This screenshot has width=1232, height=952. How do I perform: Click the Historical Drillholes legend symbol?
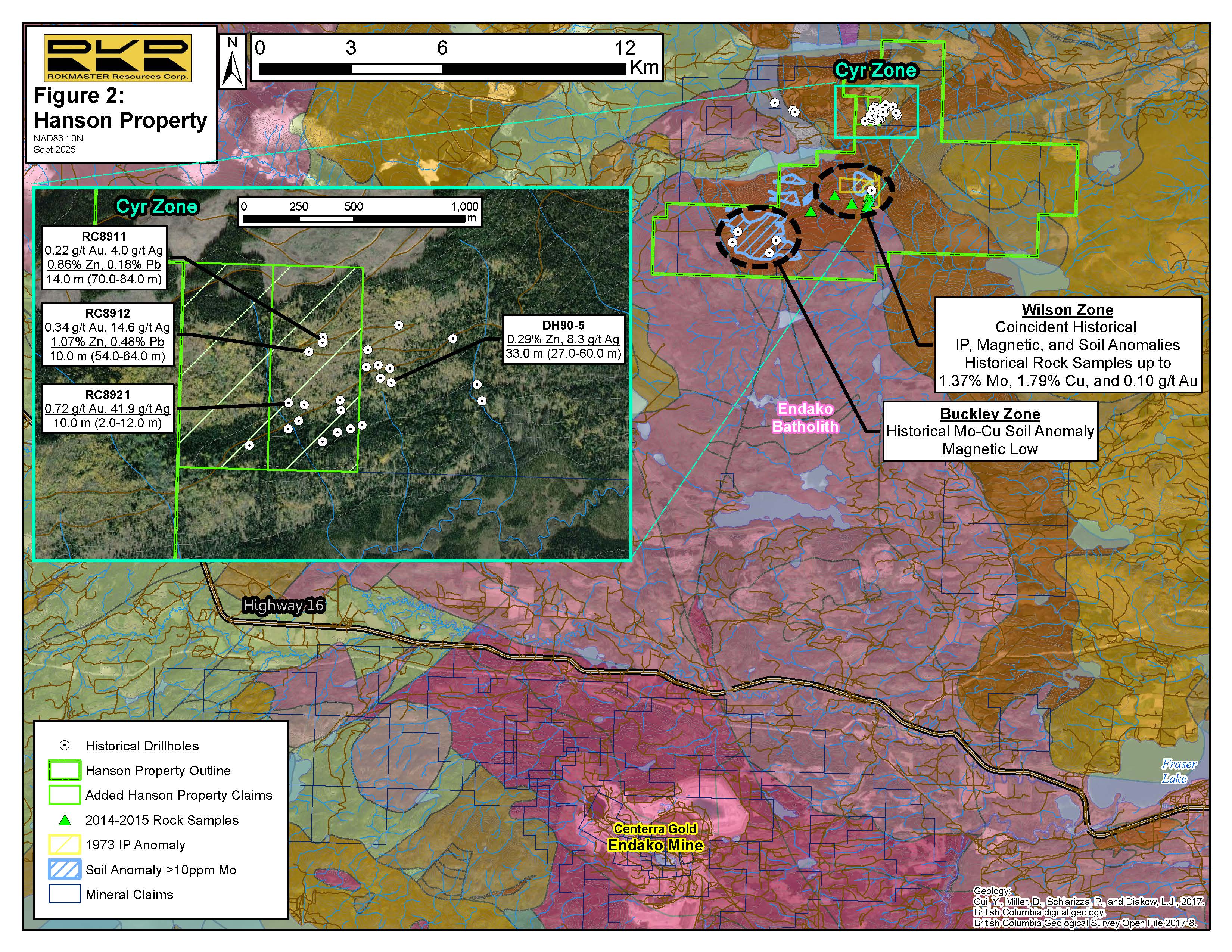(x=65, y=746)
